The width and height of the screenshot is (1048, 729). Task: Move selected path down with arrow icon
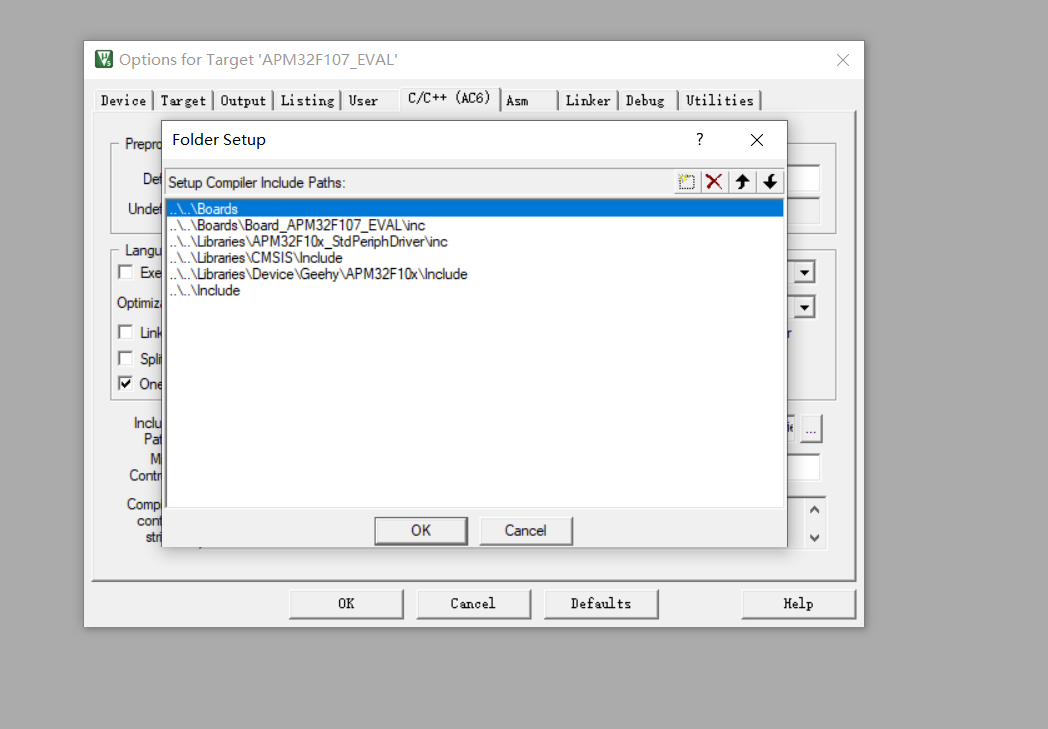(x=770, y=182)
